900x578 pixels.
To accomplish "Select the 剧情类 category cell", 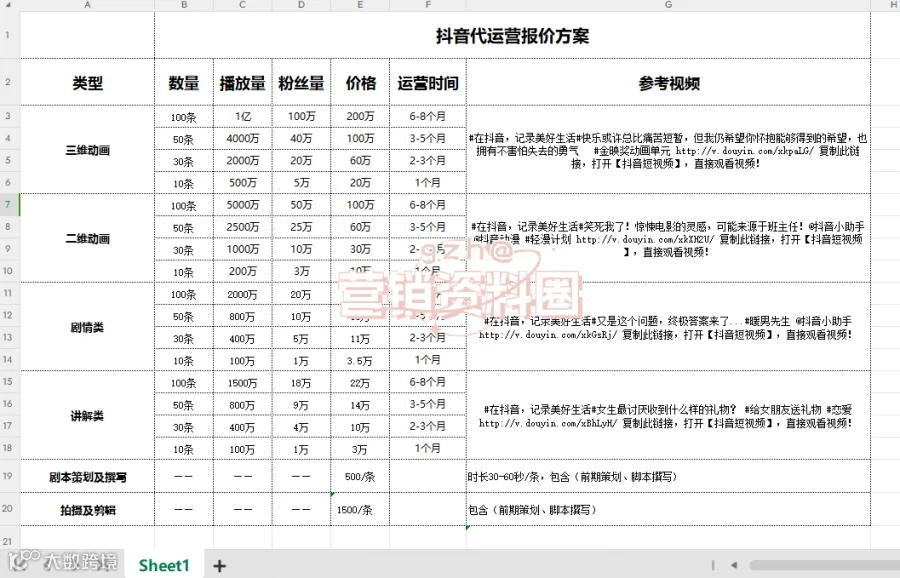I will point(87,327).
